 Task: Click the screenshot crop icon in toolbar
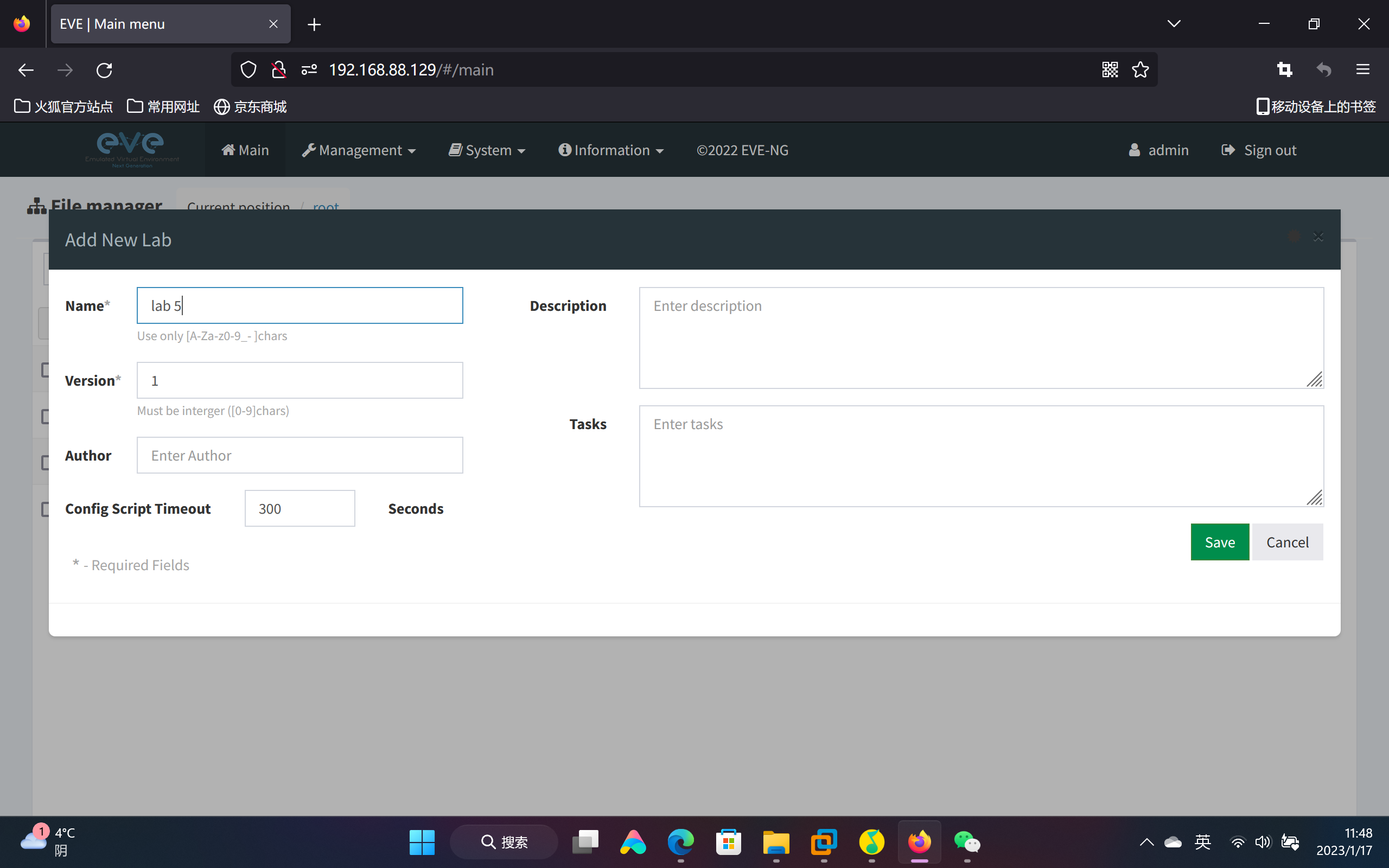(1284, 69)
